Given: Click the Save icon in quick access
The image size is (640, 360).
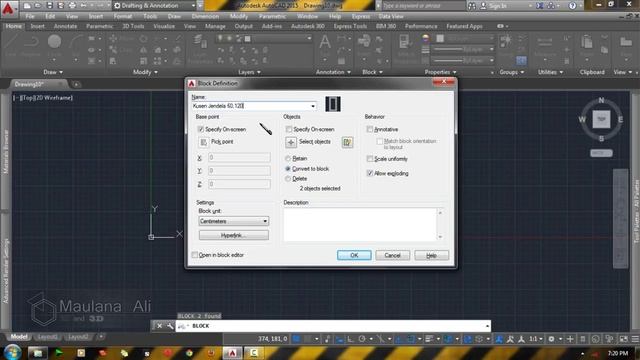Looking at the screenshot, I should pyautogui.click(x=49, y=6).
